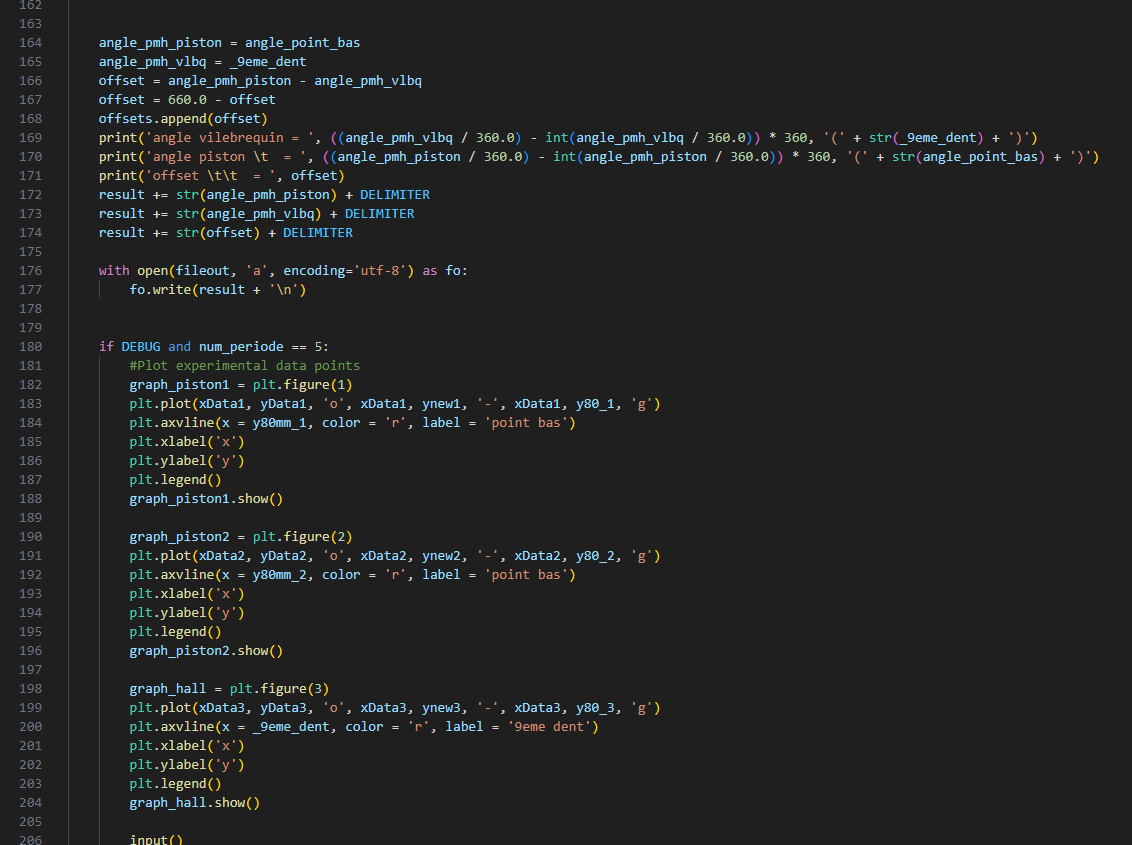Viewport: 1132px width, 845px height.
Task: Click "plt.legend()" on line 187
Action: [175, 480]
